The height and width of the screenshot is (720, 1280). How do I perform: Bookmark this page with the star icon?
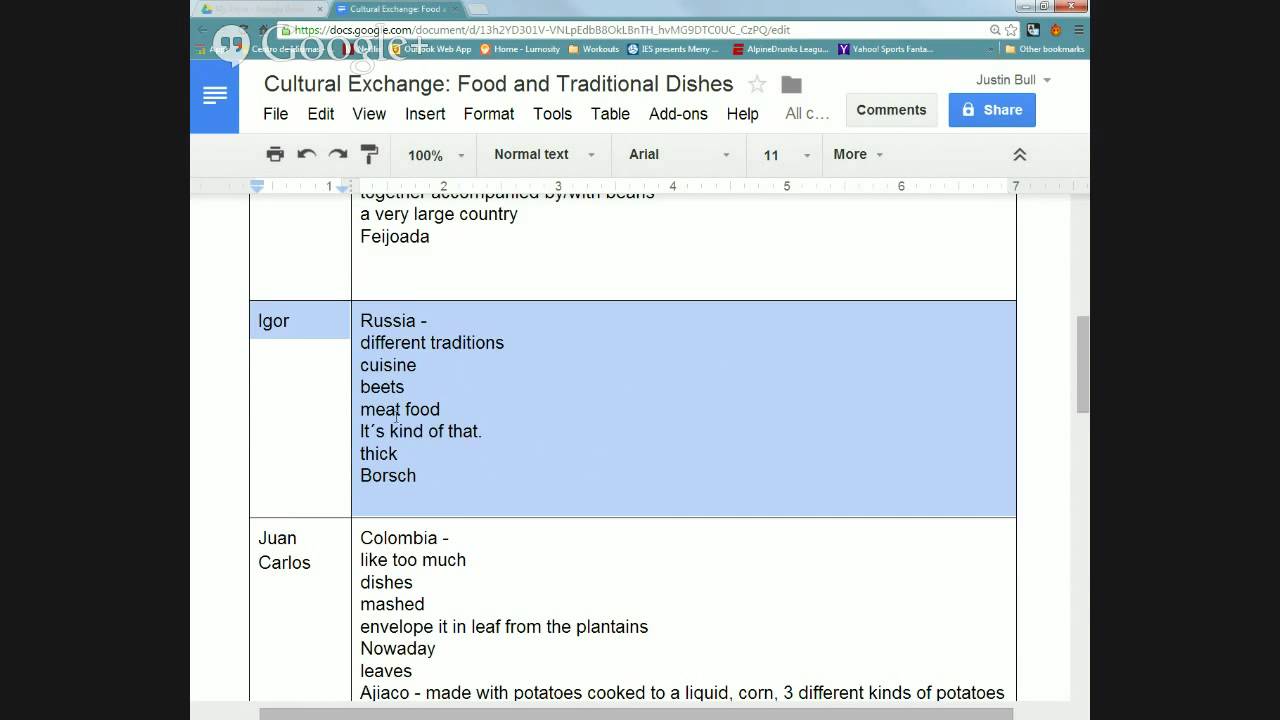click(x=1011, y=30)
